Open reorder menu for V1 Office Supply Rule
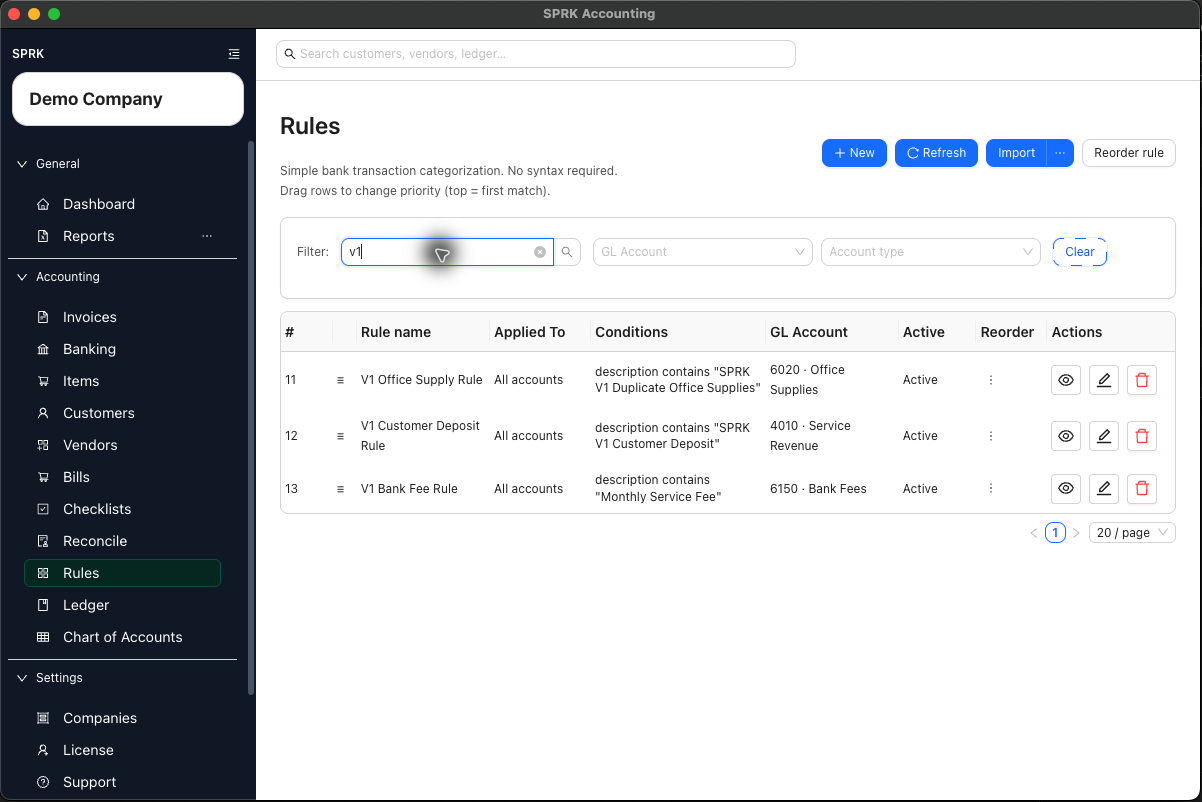The image size is (1202, 802). (x=991, y=380)
